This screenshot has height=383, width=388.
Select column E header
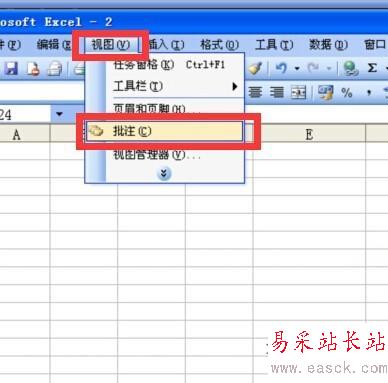(309, 135)
